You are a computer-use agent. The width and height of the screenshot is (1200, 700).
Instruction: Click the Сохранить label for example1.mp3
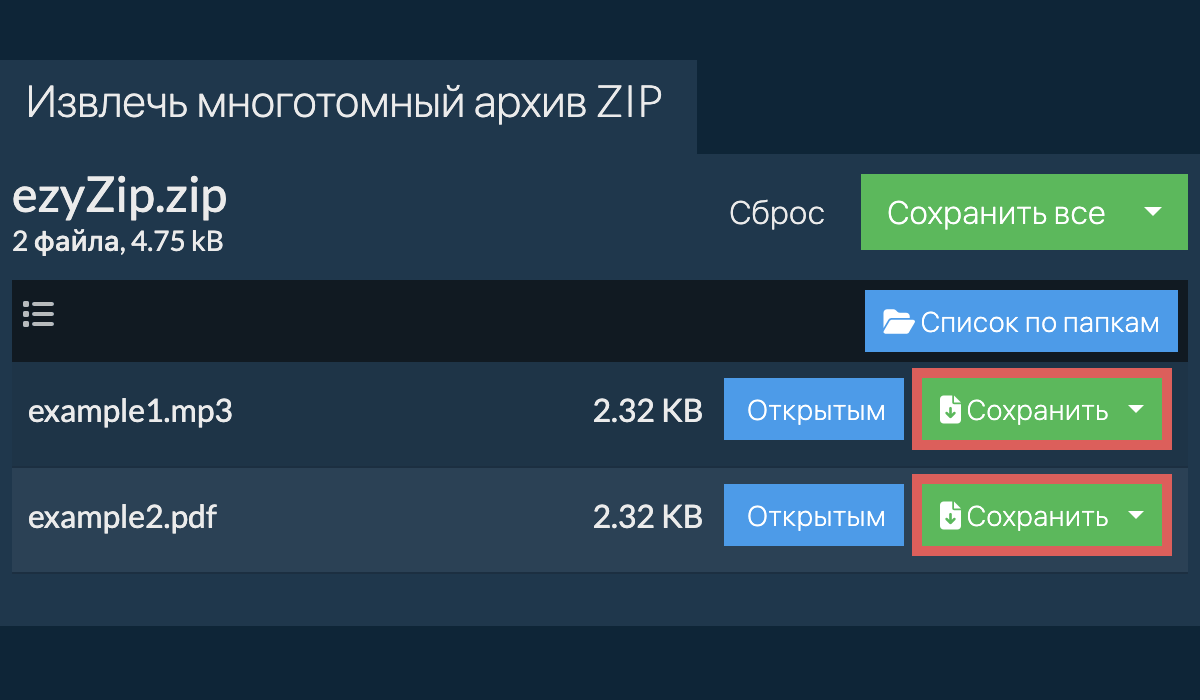pyautogui.click(x=1037, y=410)
